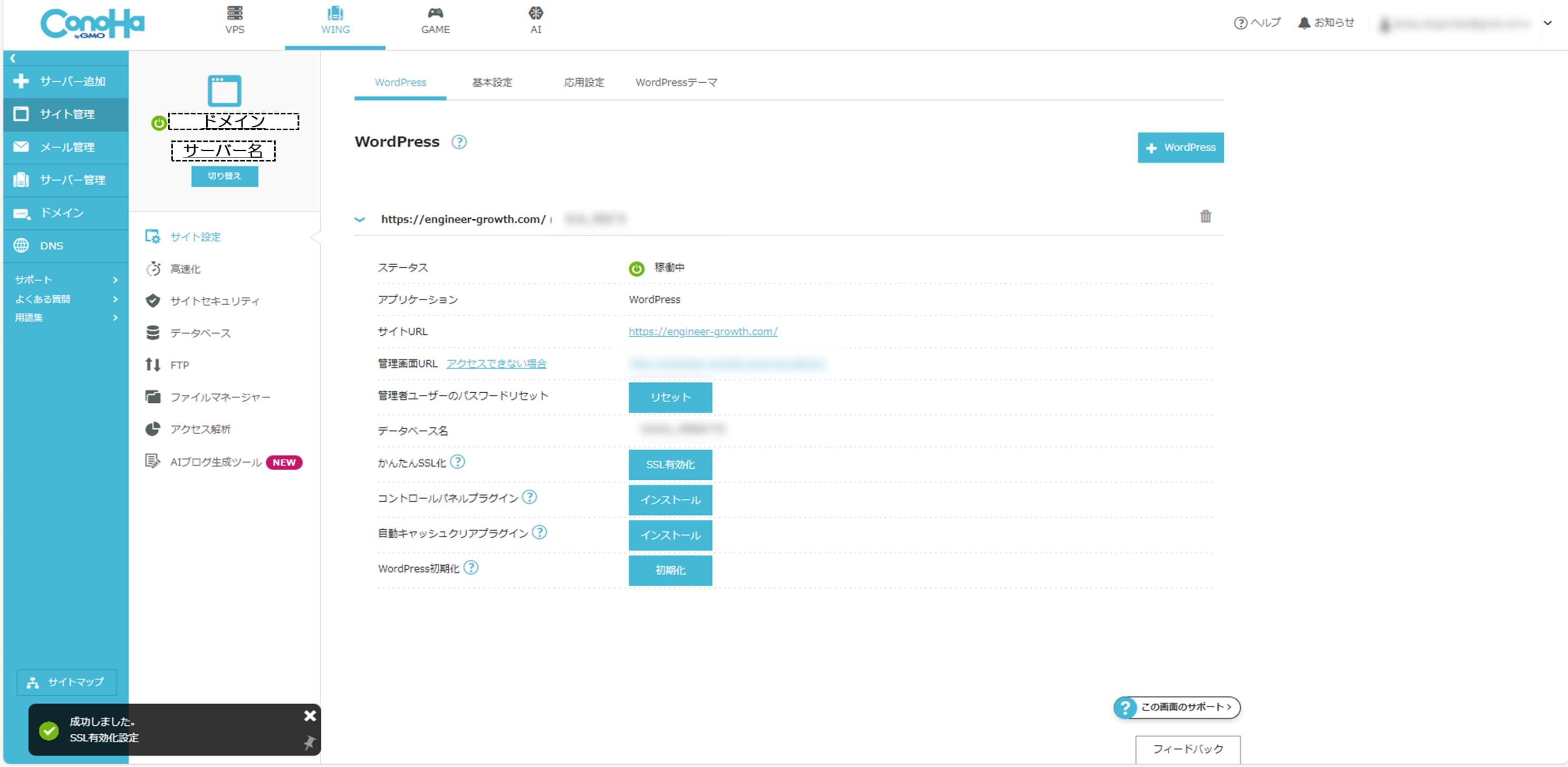This screenshot has height=767, width=1568.
Task: Open サイトURL engineer-growth.com link
Action: [x=703, y=332]
